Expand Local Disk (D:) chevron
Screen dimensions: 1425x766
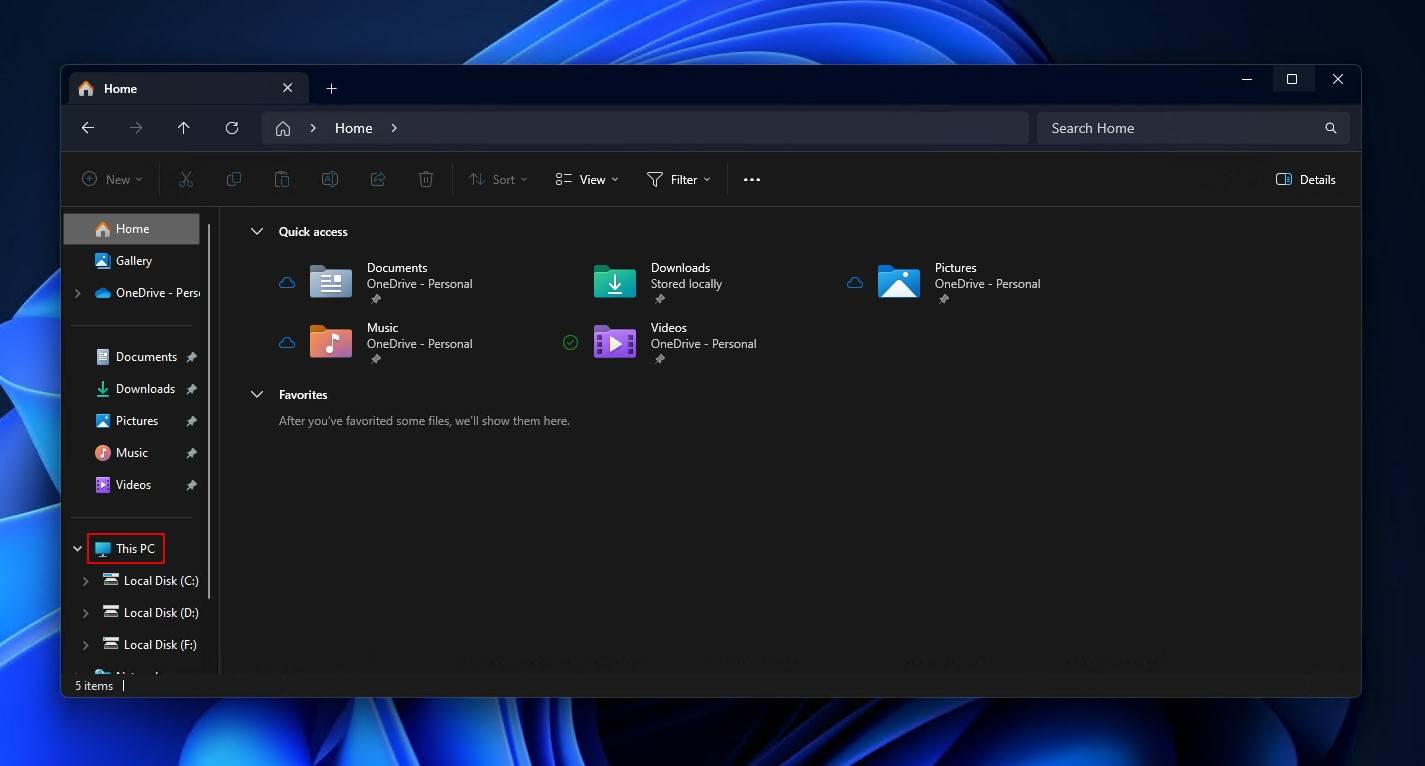(x=86, y=613)
